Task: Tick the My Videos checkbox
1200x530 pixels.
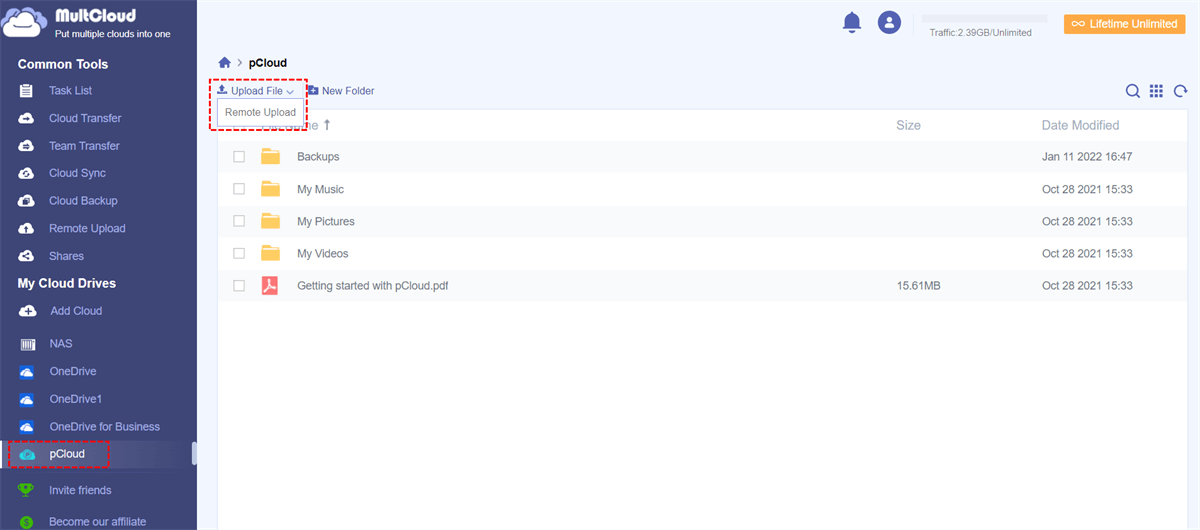Action: [239, 253]
